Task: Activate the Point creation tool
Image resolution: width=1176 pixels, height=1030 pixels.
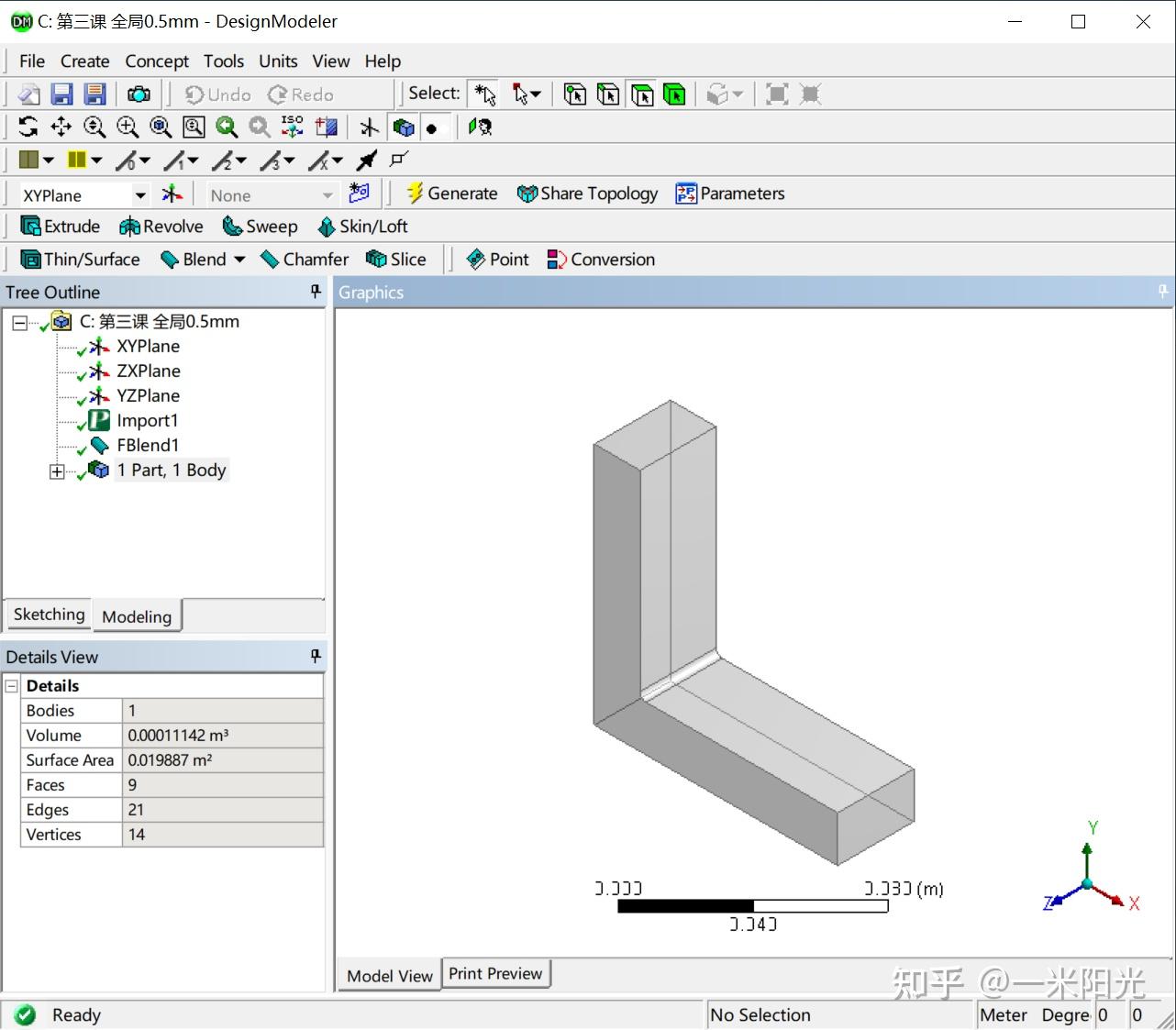Action: click(496, 259)
